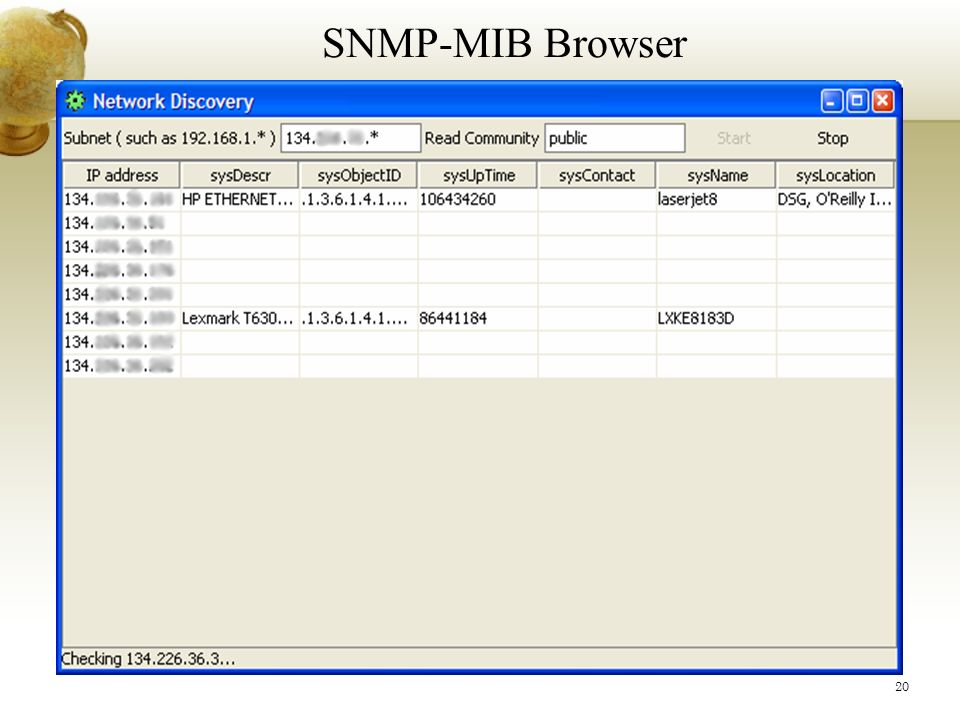Select the laserjet8 sysName cell
The width and height of the screenshot is (960, 720).
coord(716,200)
